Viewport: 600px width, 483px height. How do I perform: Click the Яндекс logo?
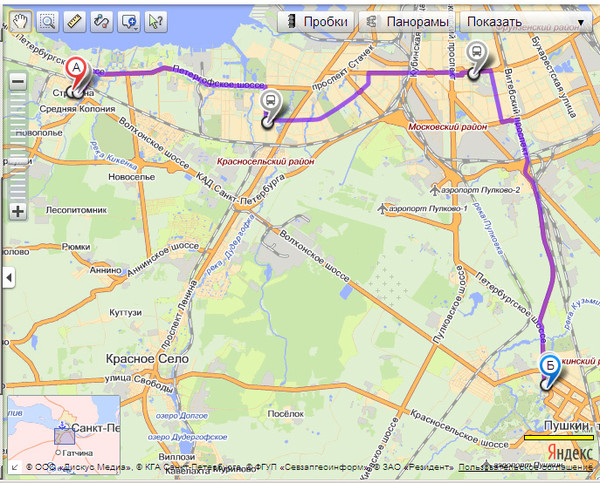click(x=569, y=452)
